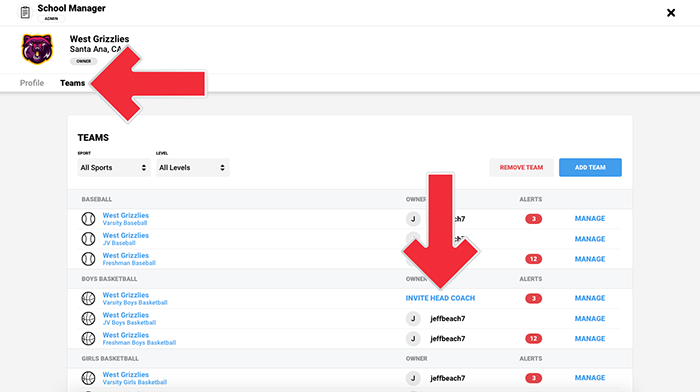Click the West Grizzlies bear logo

pos(37,49)
